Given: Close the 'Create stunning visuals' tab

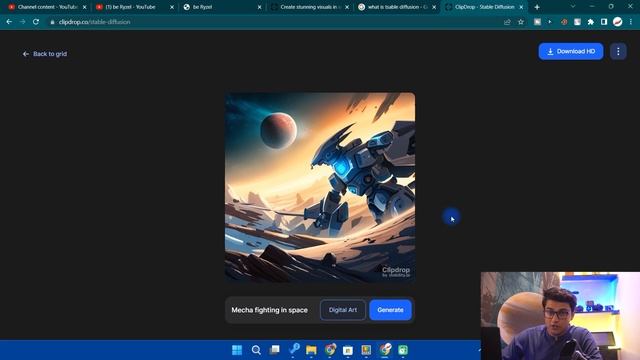Looking at the screenshot, I should click(x=347, y=7).
